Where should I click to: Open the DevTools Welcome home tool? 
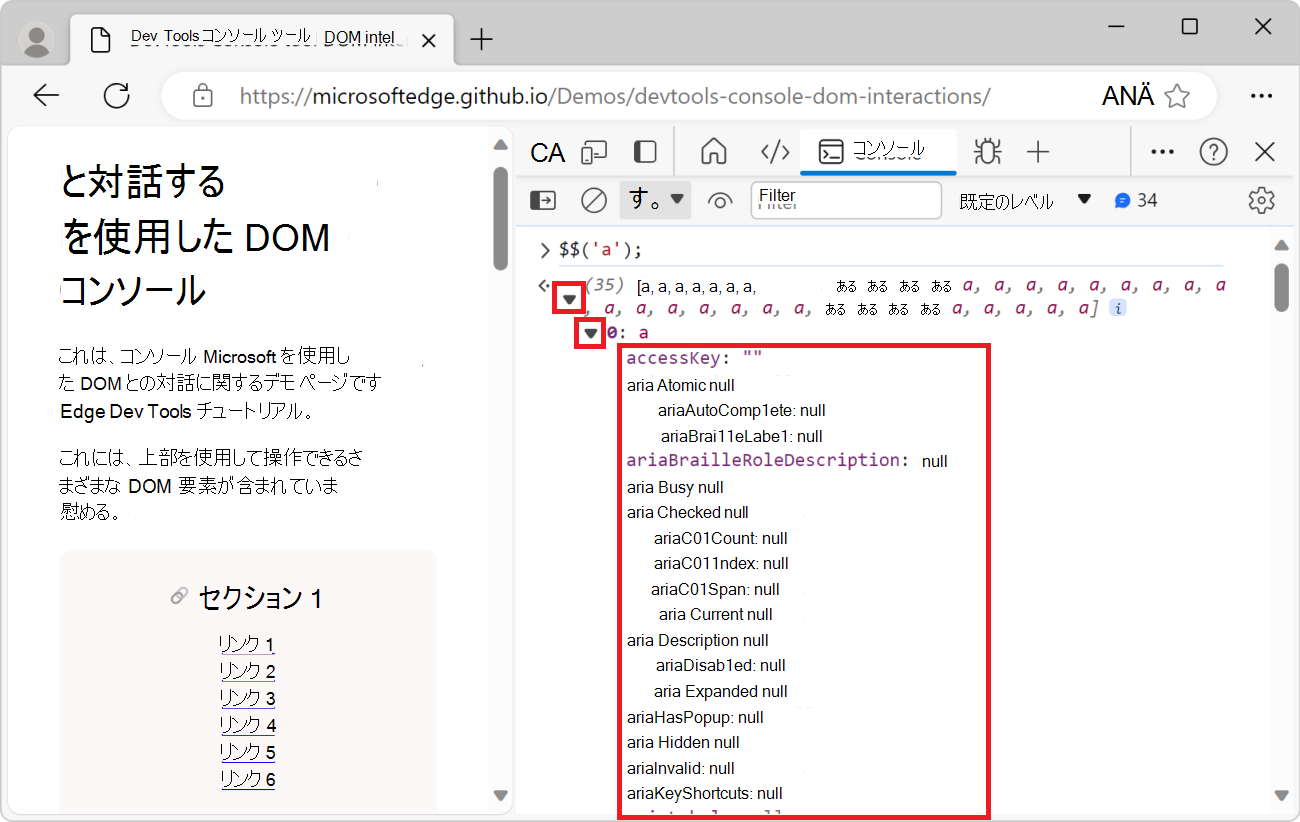click(713, 152)
